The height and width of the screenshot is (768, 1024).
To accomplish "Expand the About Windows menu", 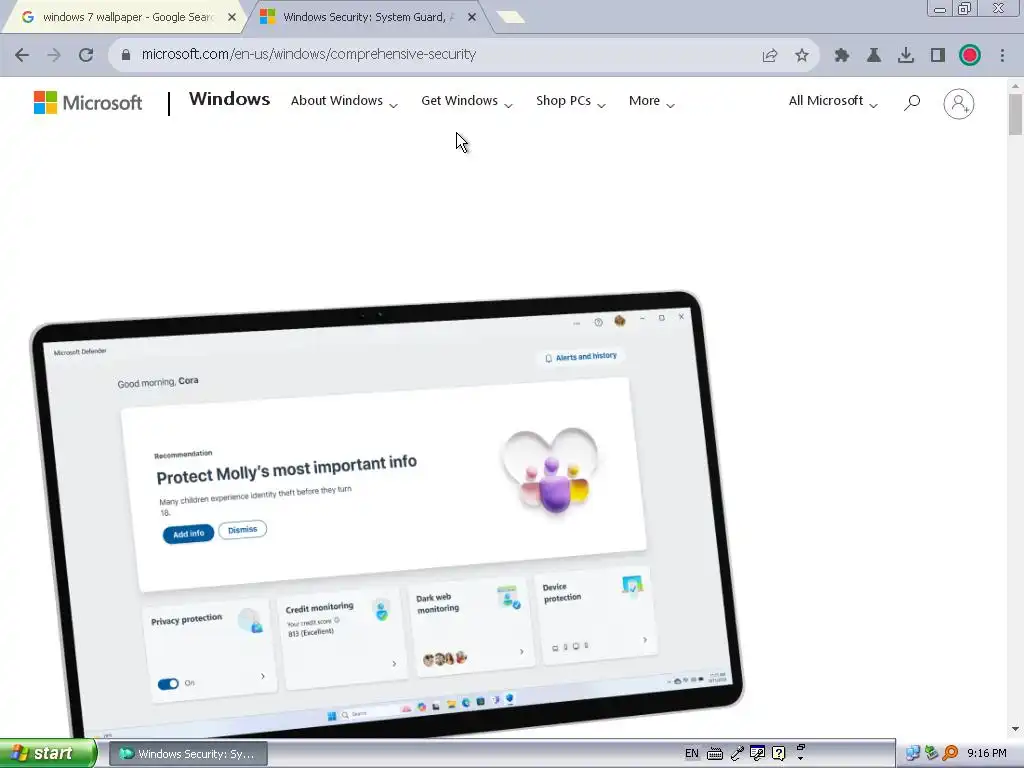I will (344, 101).
